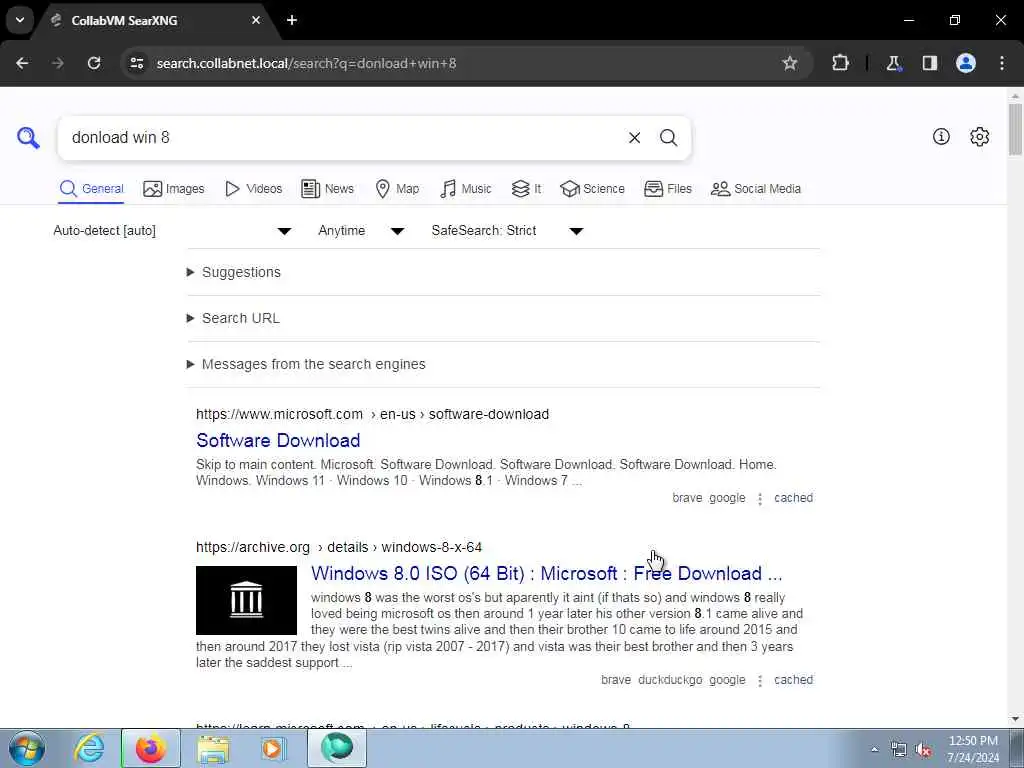Switch to the It category
The height and width of the screenshot is (768, 1024).
526,189
